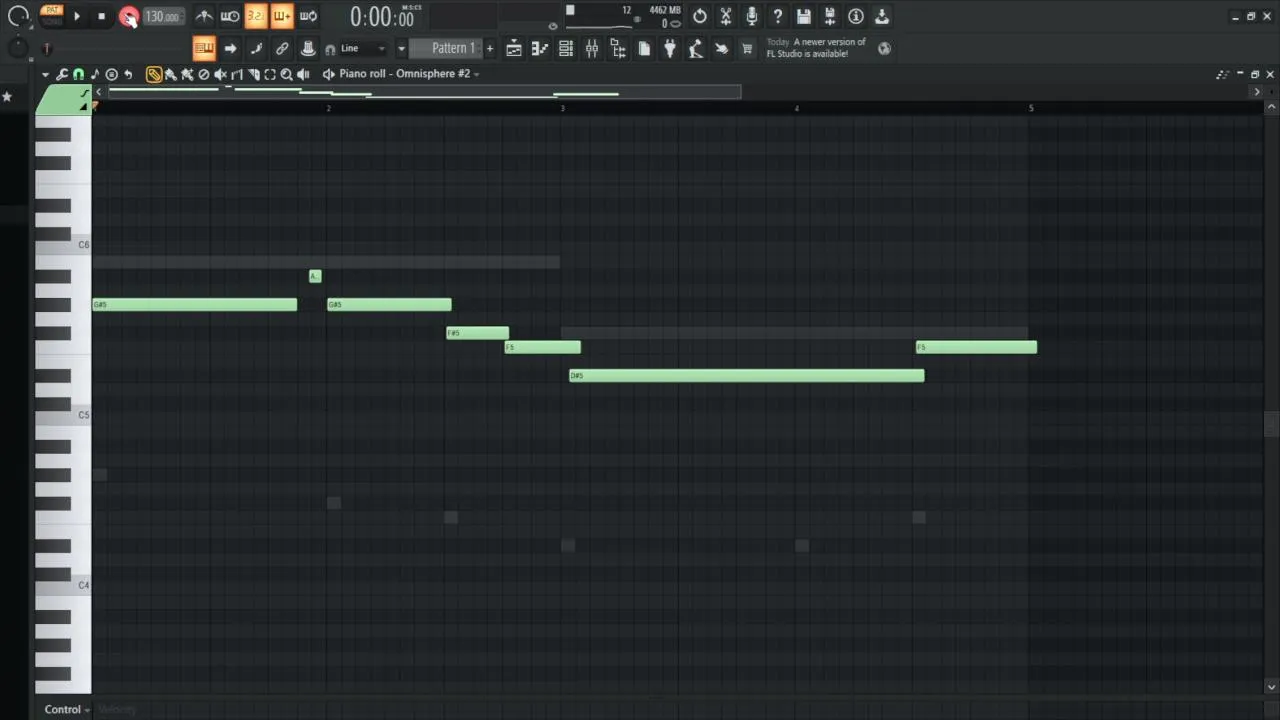Open the Control event lane dropdown
1280x720 pixels.
67,709
